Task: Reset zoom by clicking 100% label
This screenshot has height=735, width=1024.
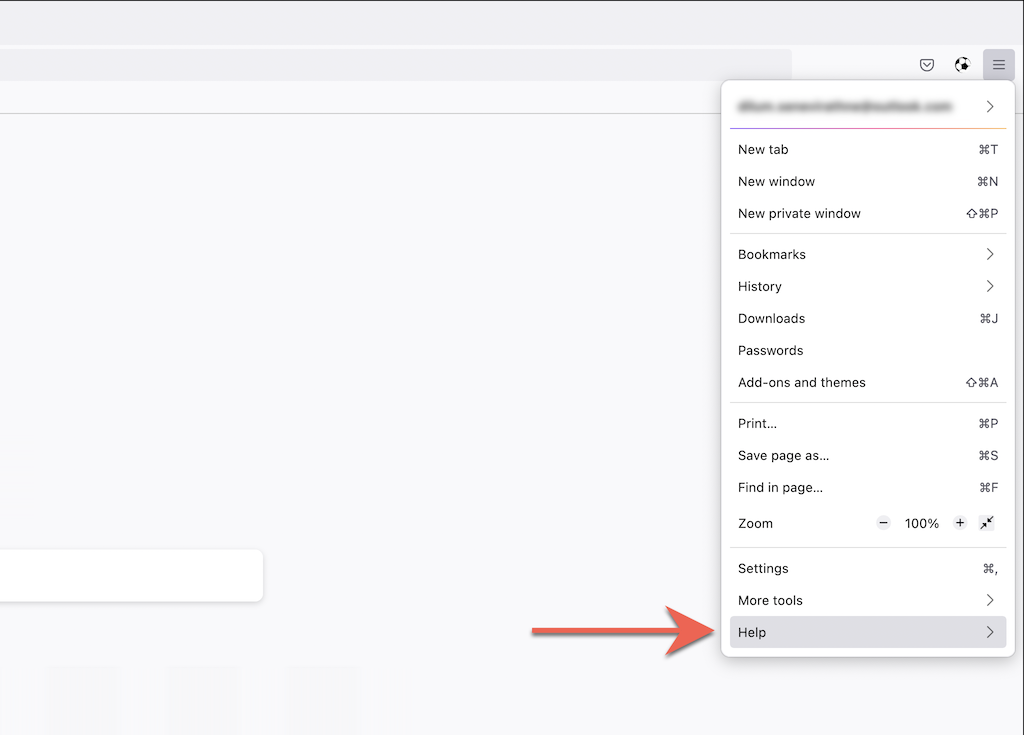Action: point(921,523)
